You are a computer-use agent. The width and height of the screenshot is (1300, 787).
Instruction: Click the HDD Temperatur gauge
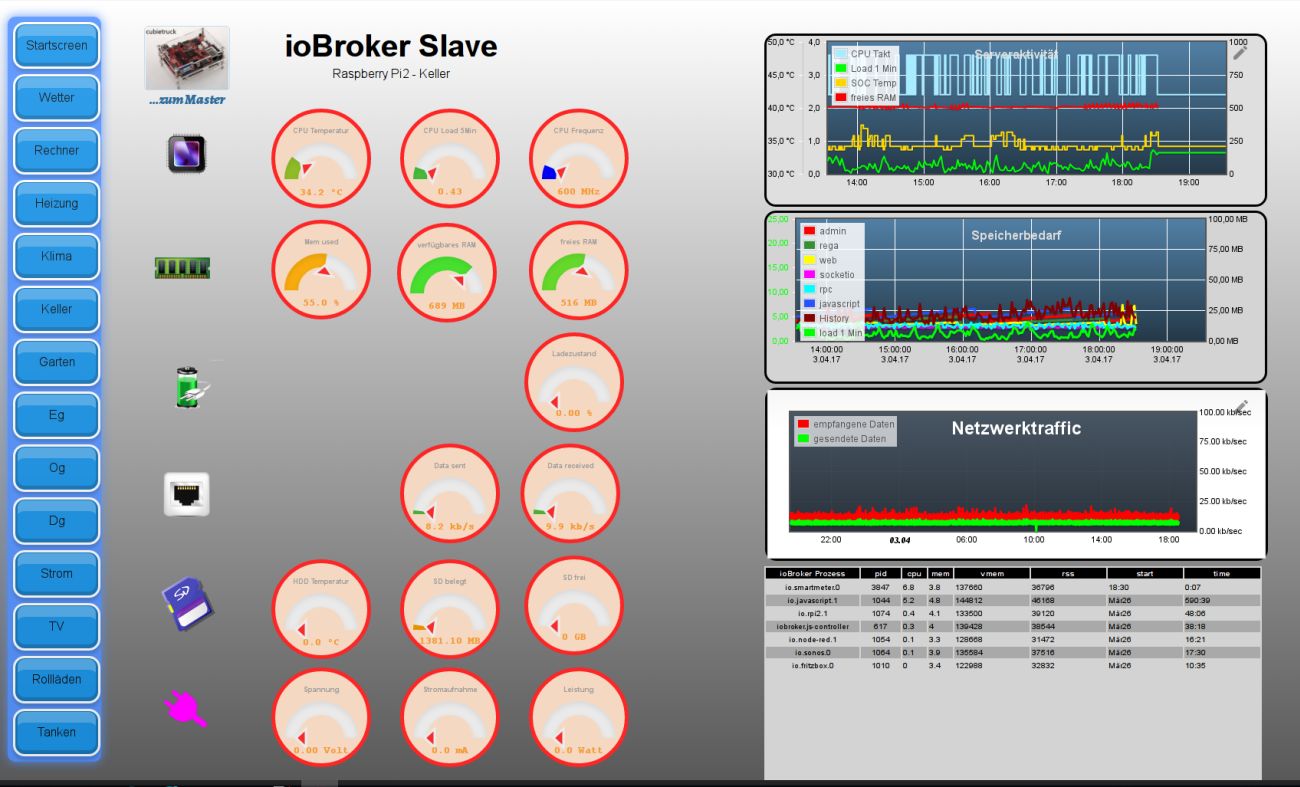(x=321, y=609)
